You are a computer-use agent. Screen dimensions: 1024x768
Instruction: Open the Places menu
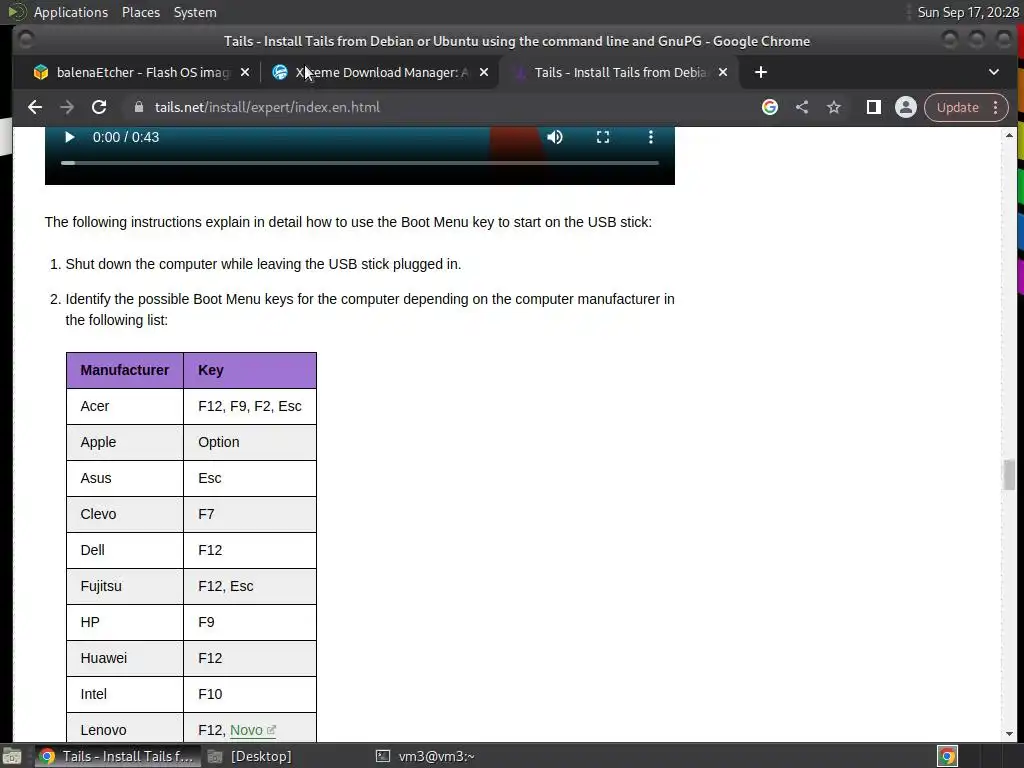click(x=141, y=12)
